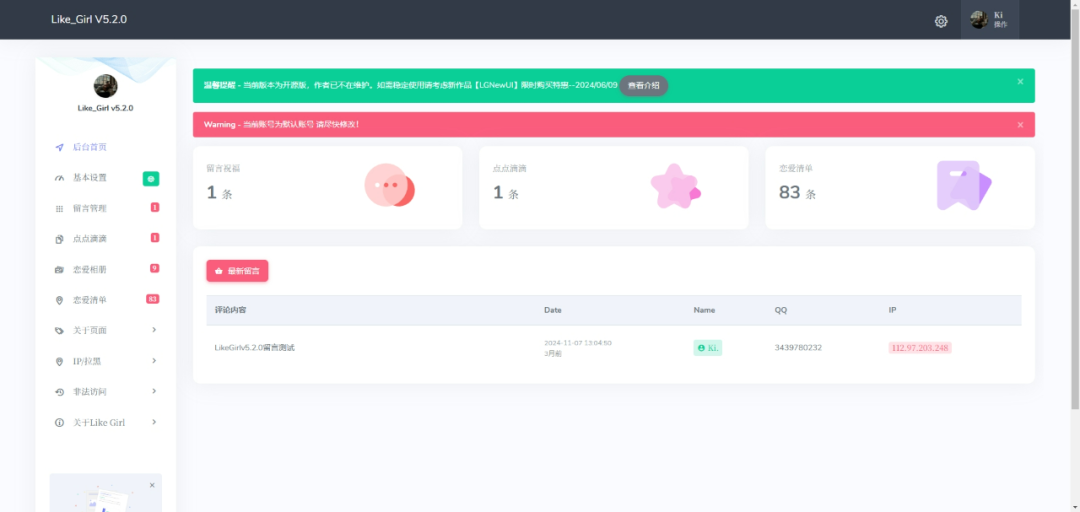Click the QQ column header
The width and height of the screenshot is (1080, 512).
pos(780,310)
